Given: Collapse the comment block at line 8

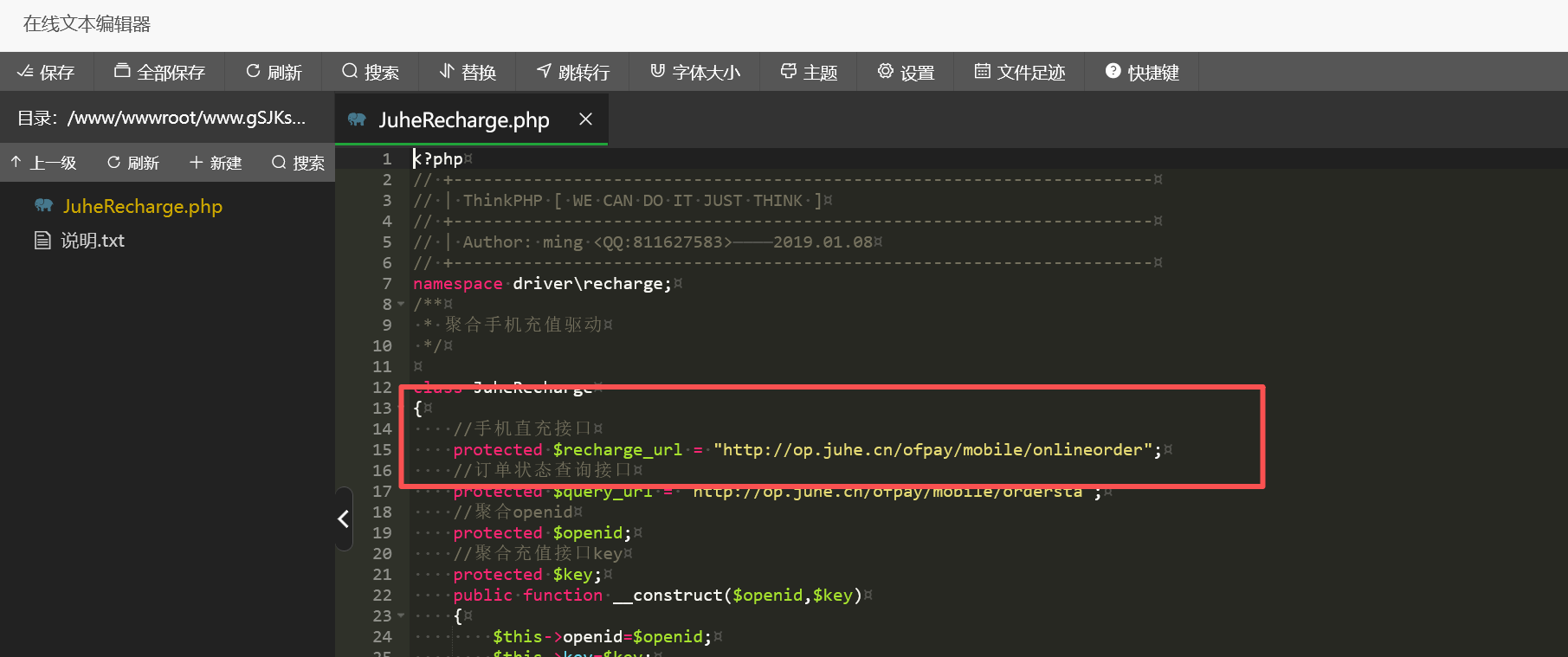Looking at the screenshot, I should pyautogui.click(x=401, y=305).
